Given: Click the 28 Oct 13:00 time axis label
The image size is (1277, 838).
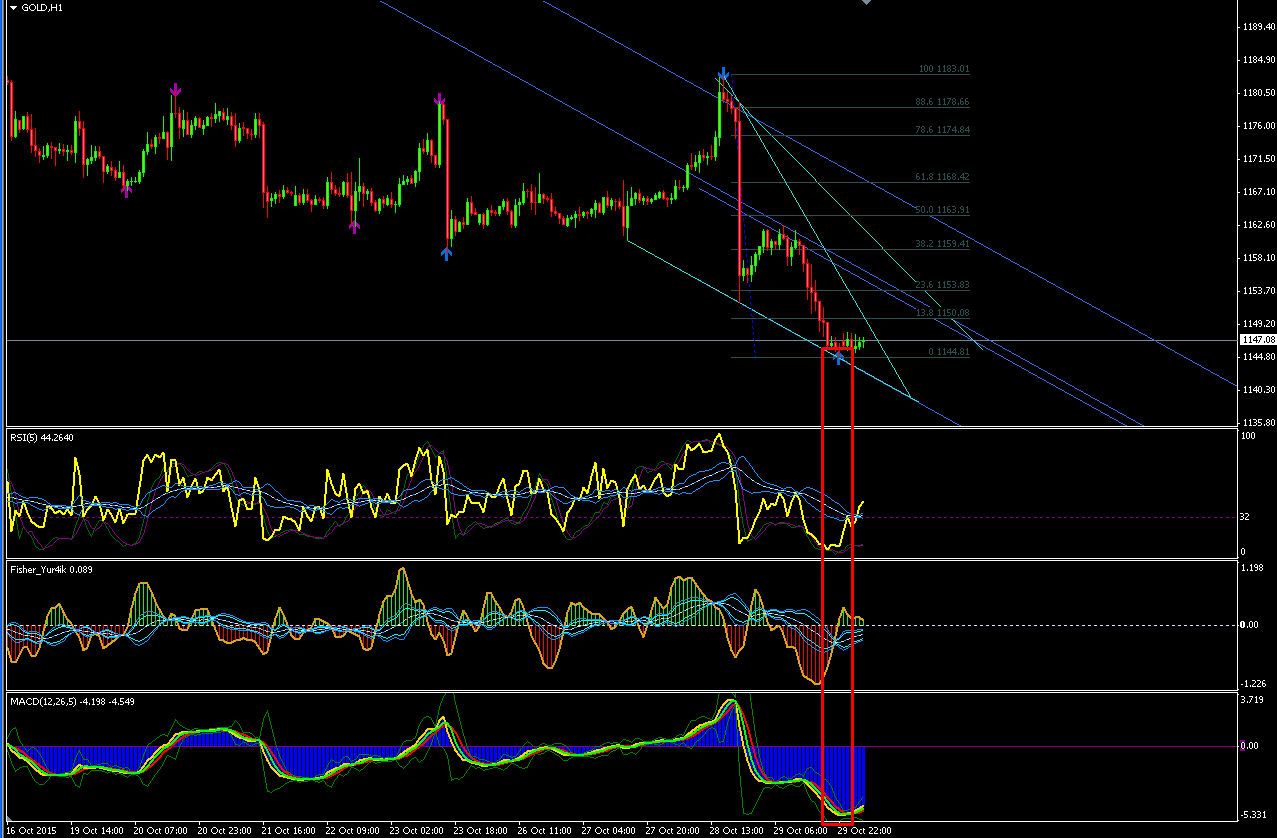Looking at the screenshot, I should pos(736,830).
